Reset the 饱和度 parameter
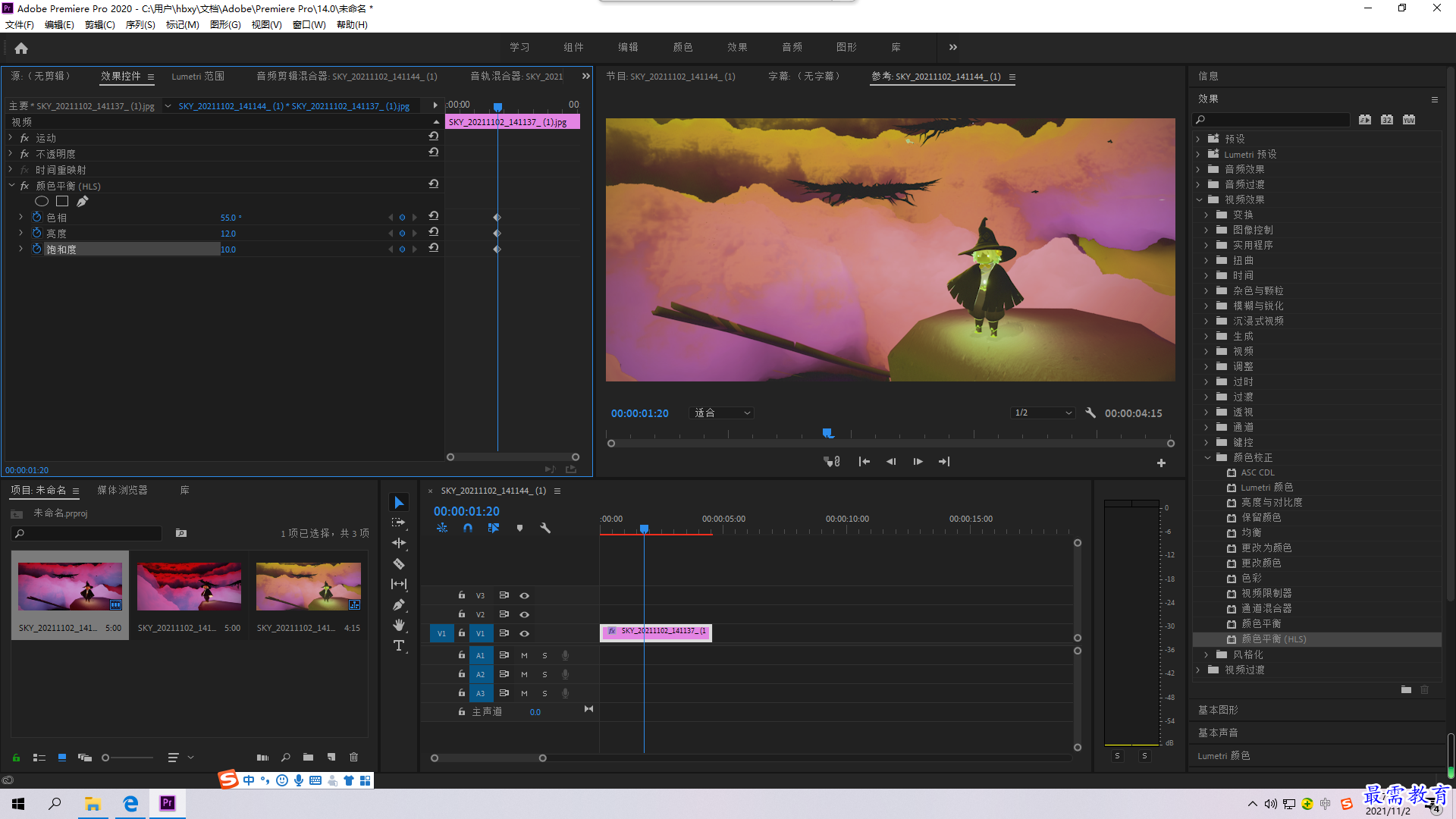 point(434,248)
